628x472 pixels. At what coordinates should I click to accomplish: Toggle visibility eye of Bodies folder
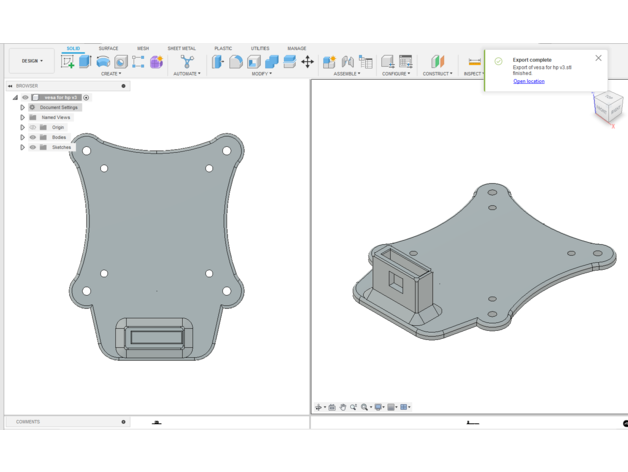33,137
